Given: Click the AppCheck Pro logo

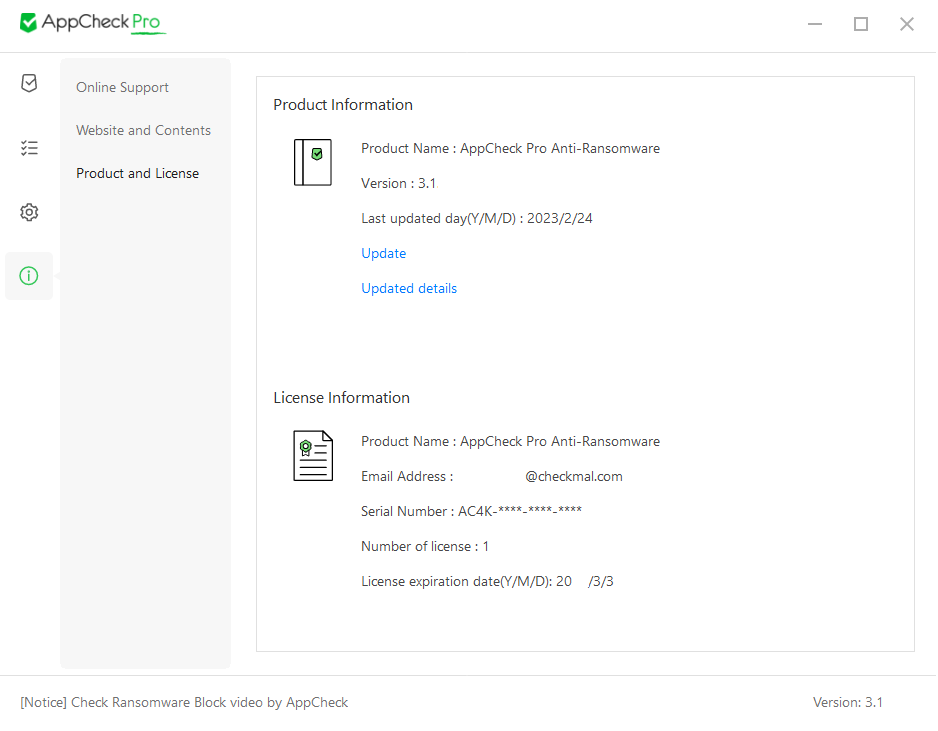Looking at the screenshot, I should pos(92,23).
